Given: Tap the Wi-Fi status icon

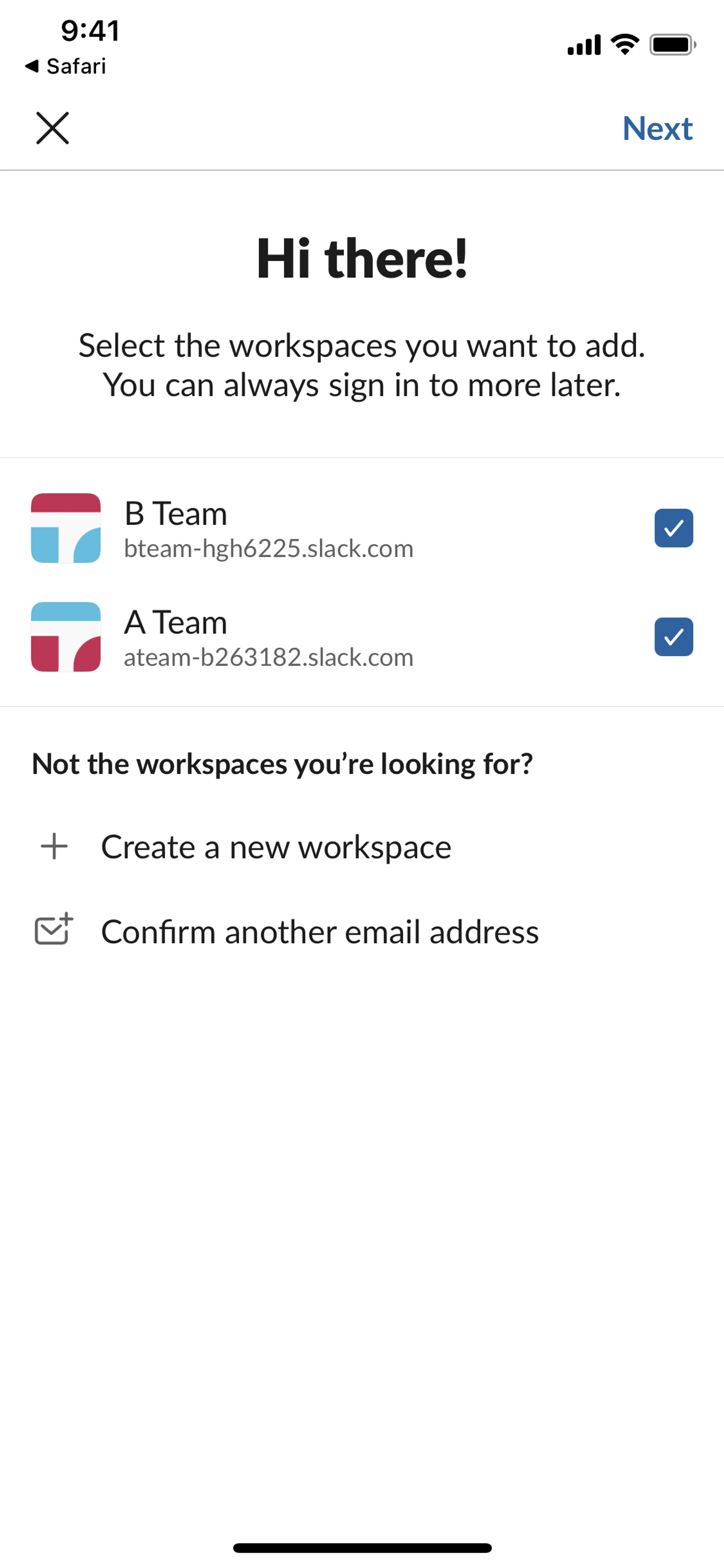Looking at the screenshot, I should (x=625, y=45).
